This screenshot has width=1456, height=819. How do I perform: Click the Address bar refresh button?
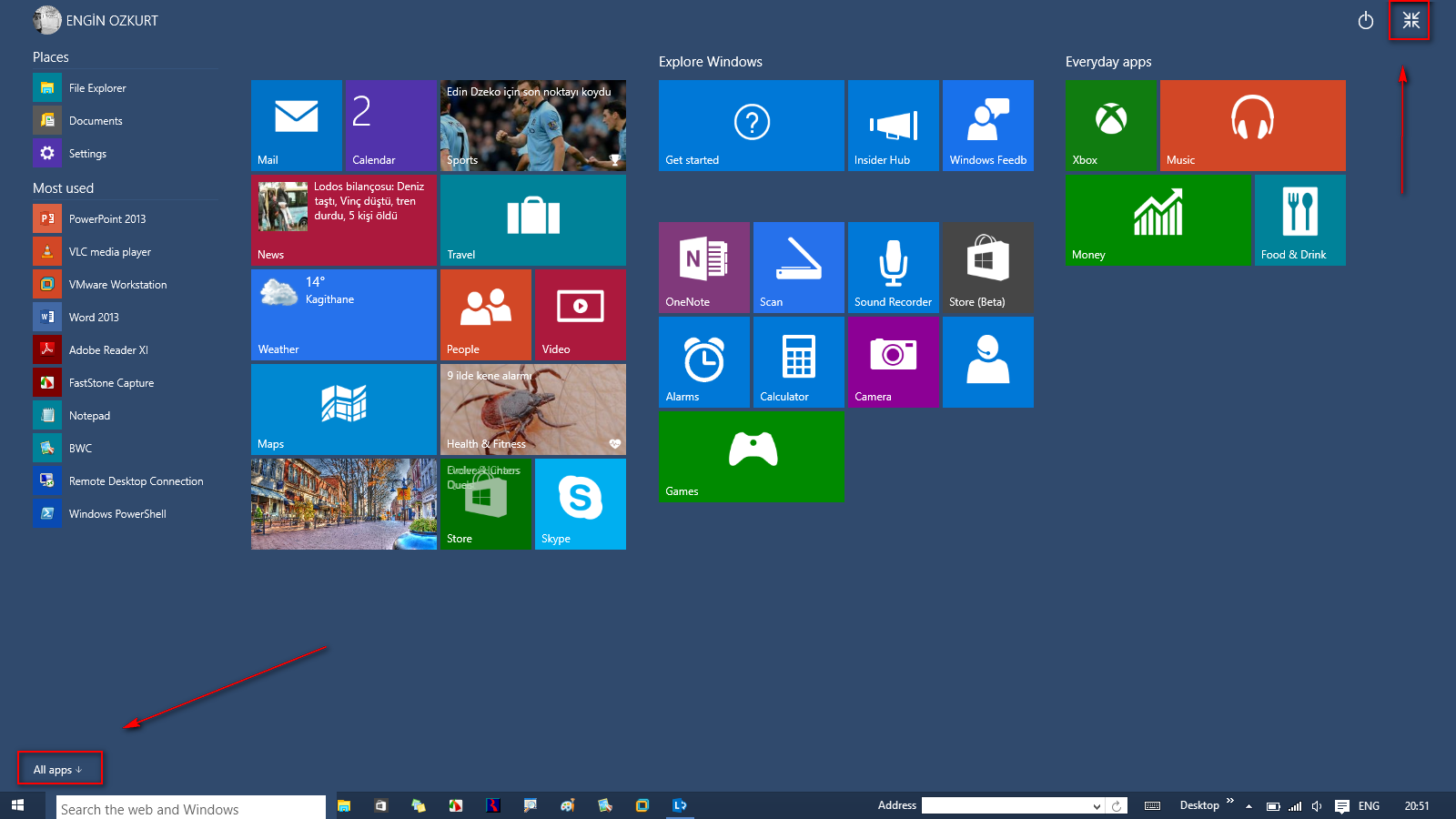tap(1117, 806)
